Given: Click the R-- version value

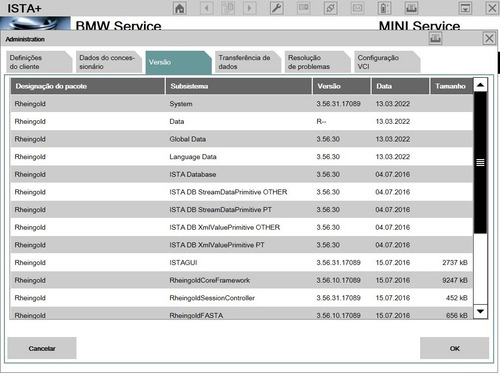Looking at the screenshot, I should pyautogui.click(x=321, y=122).
